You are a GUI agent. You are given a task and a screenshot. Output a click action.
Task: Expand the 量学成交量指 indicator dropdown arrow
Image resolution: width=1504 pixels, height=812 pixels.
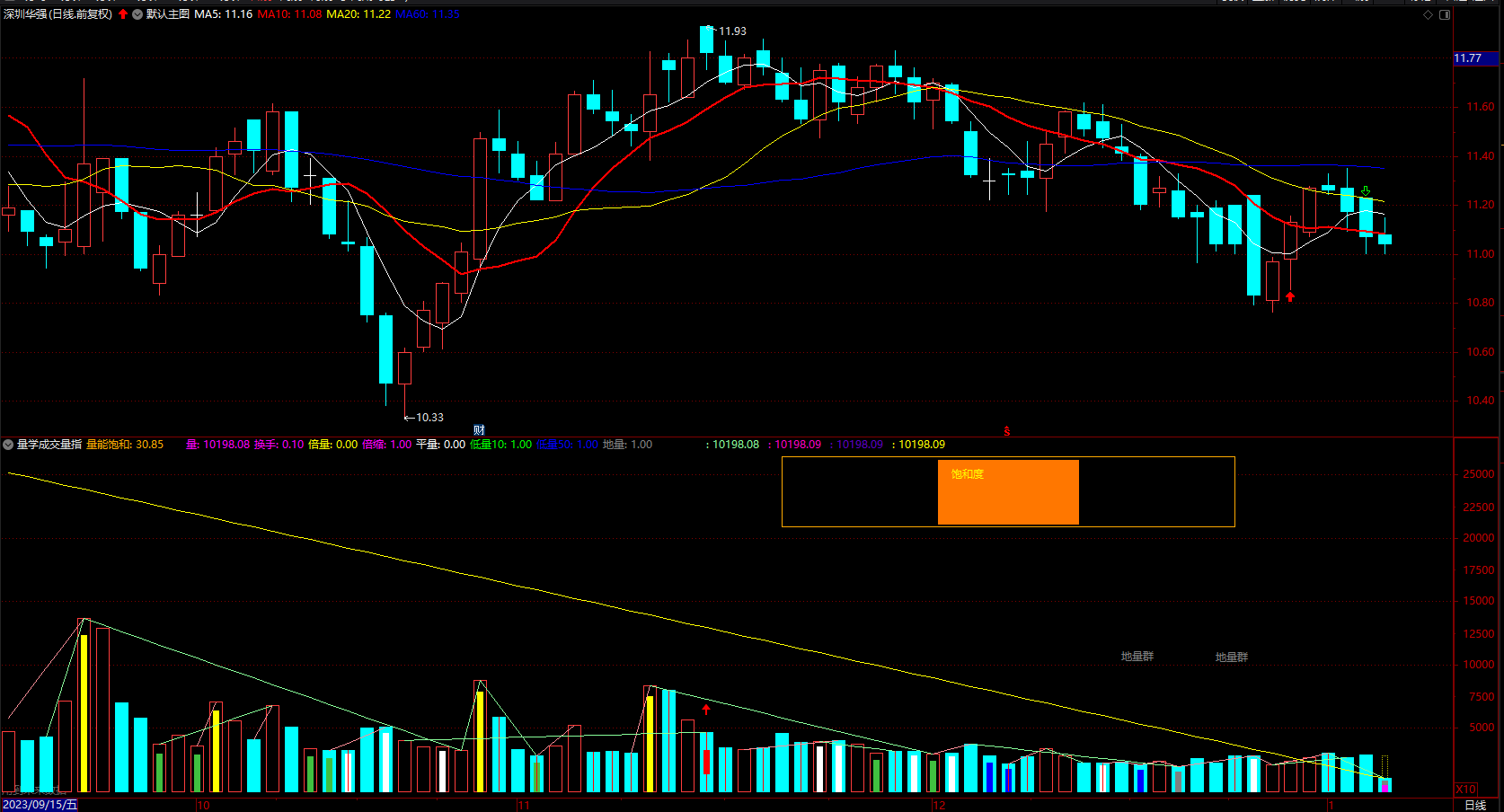[x=8, y=445]
